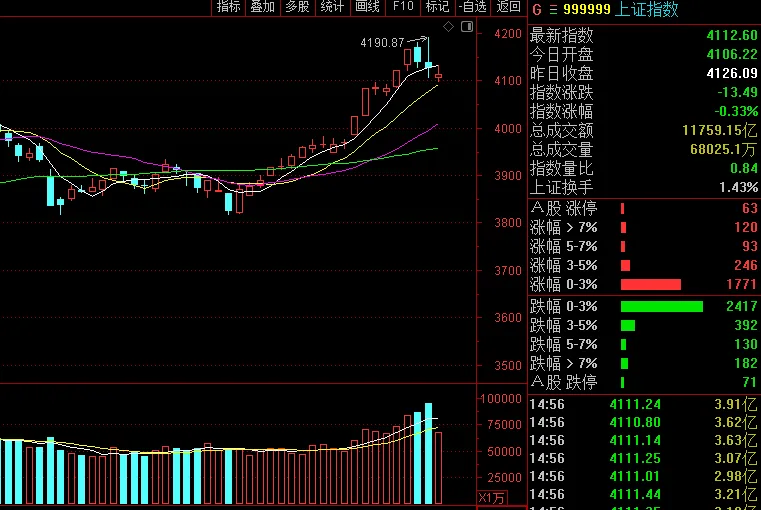Click the 返回 back button
This screenshot has height=510, width=761.
tap(509, 7)
